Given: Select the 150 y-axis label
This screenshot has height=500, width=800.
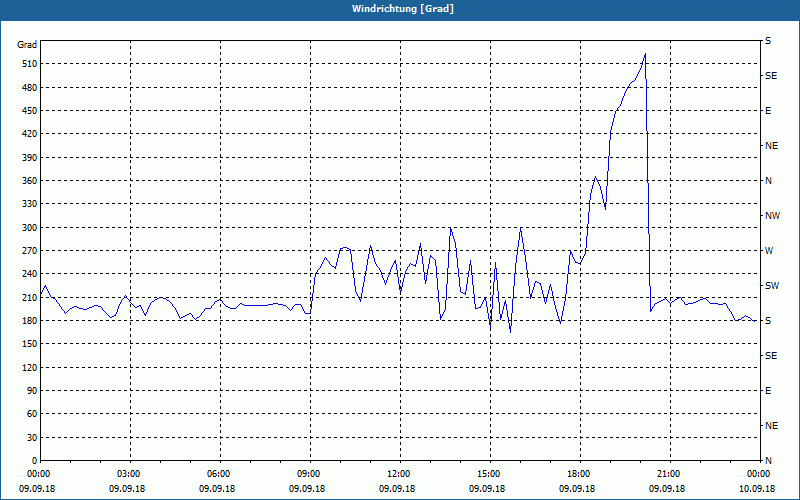Looking at the screenshot, I should click(29, 344).
